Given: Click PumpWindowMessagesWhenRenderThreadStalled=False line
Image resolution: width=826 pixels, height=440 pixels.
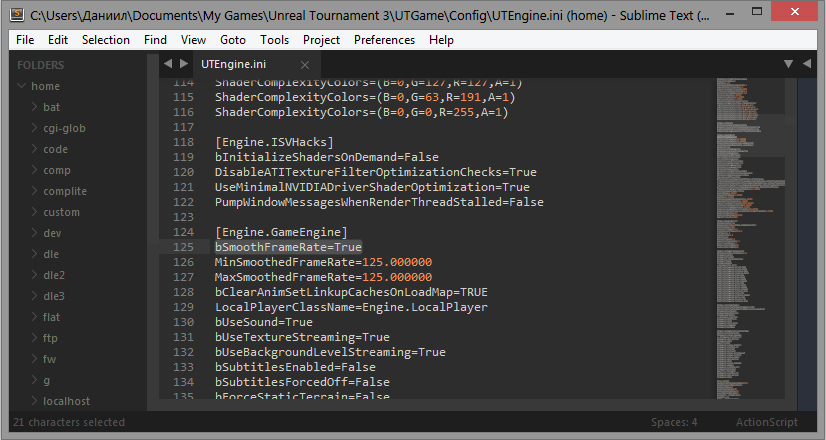Looking at the screenshot, I should click(x=379, y=202).
